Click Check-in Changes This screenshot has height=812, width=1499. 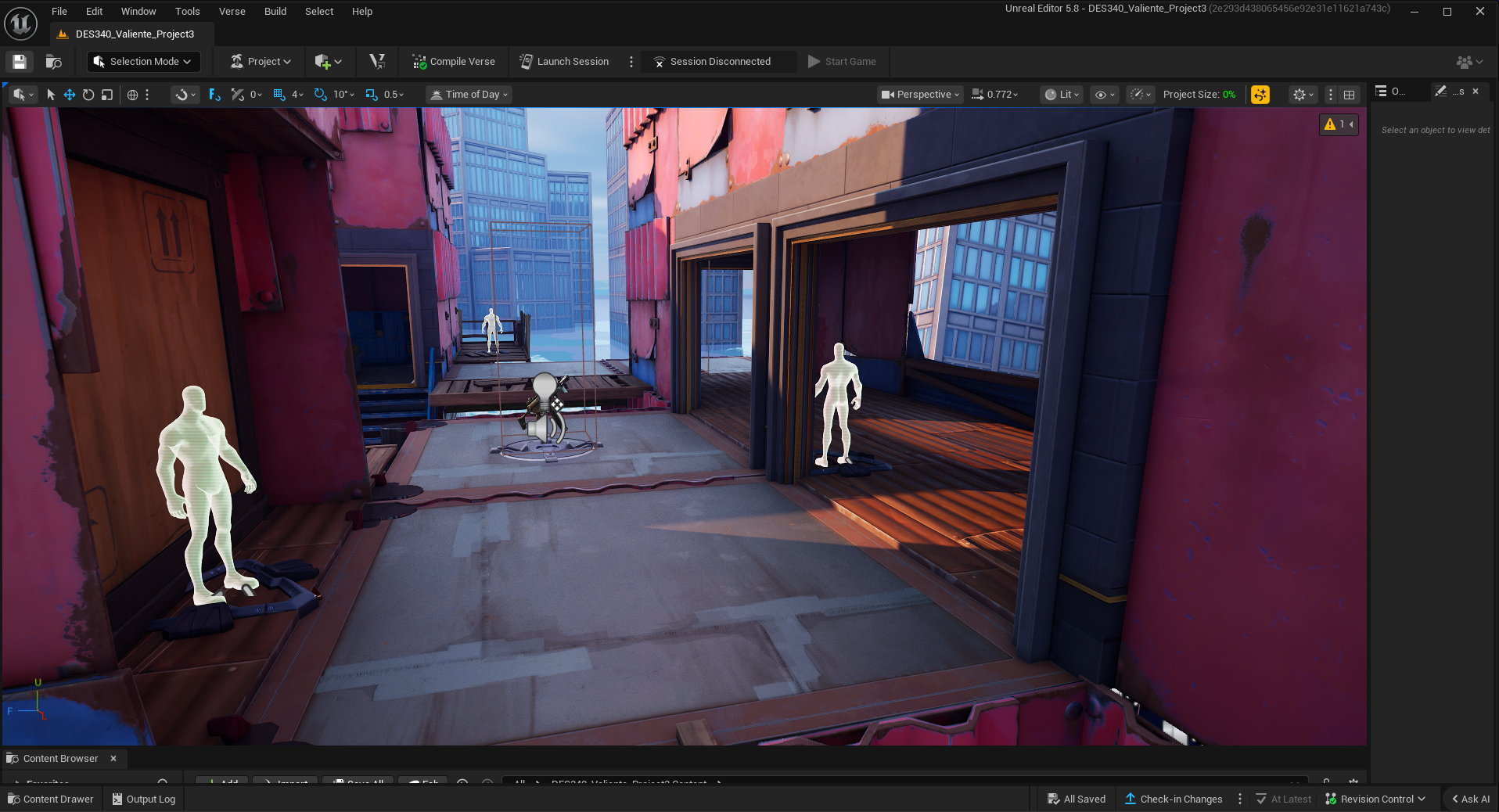[1173, 799]
